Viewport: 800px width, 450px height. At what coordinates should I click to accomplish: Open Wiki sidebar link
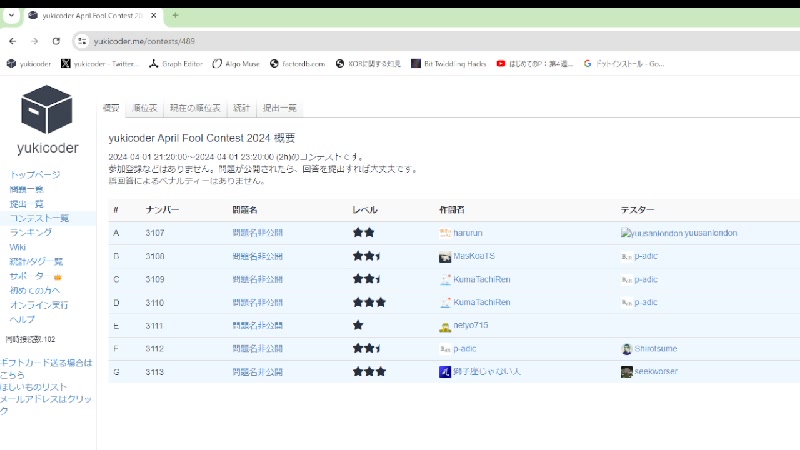(17, 247)
